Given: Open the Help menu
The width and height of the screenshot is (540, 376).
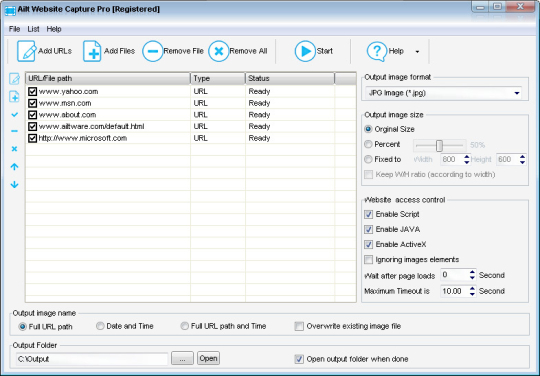Looking at the screenshot, I should 54,29.
